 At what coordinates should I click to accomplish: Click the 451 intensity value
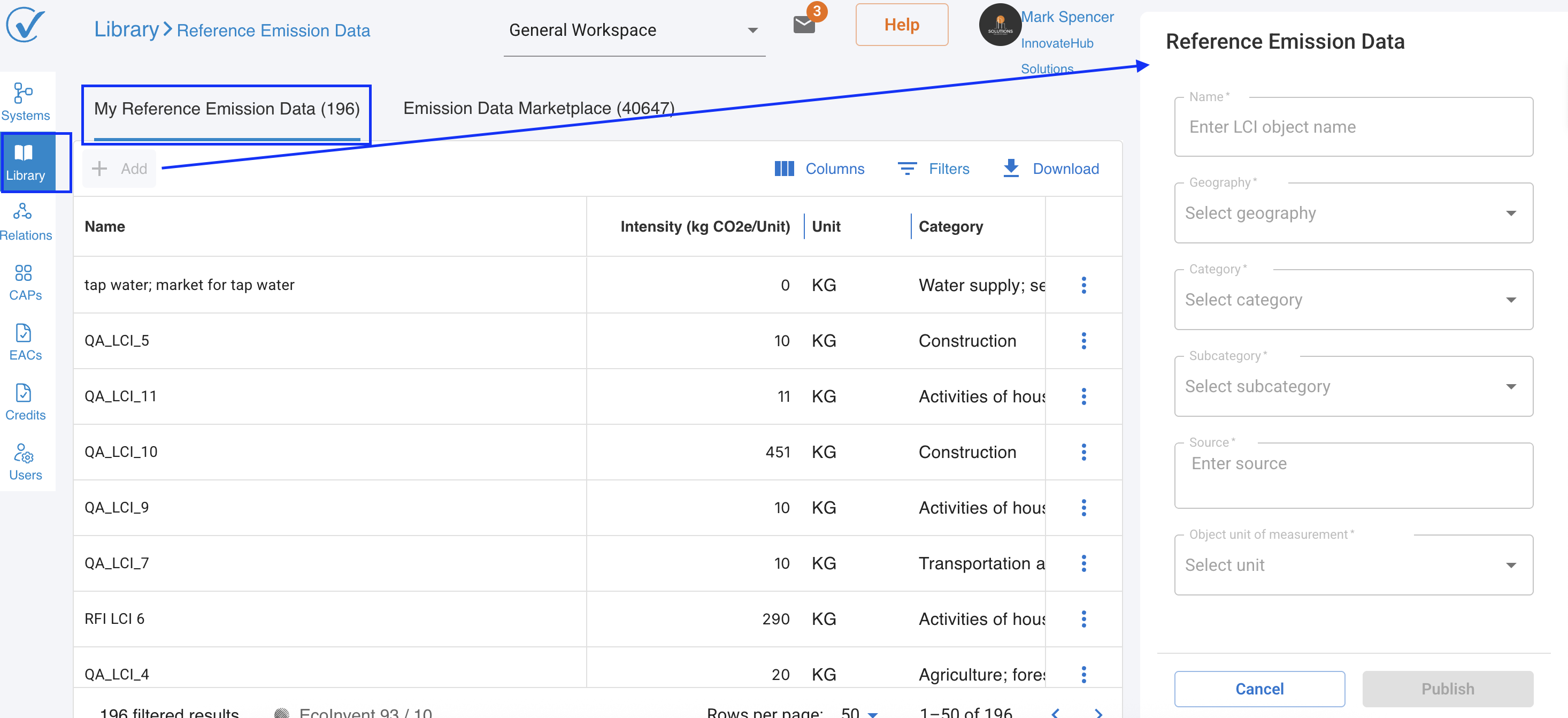[x=777, y=452]
